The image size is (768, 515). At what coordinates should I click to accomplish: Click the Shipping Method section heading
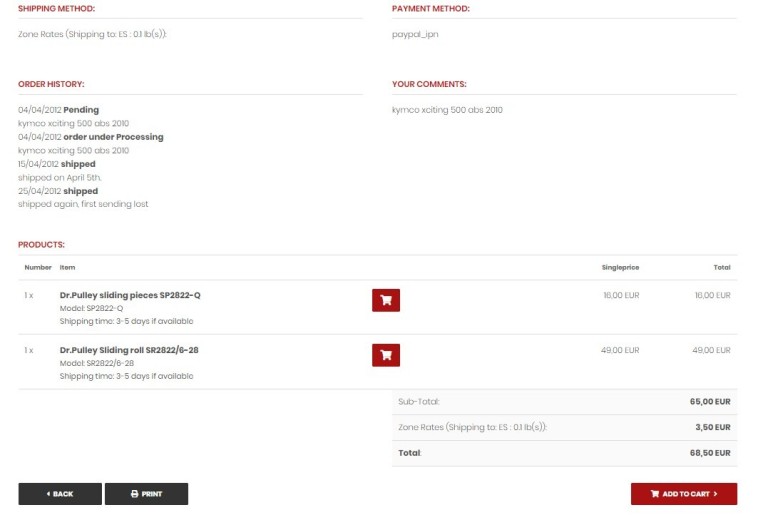(x=56, y=9)
